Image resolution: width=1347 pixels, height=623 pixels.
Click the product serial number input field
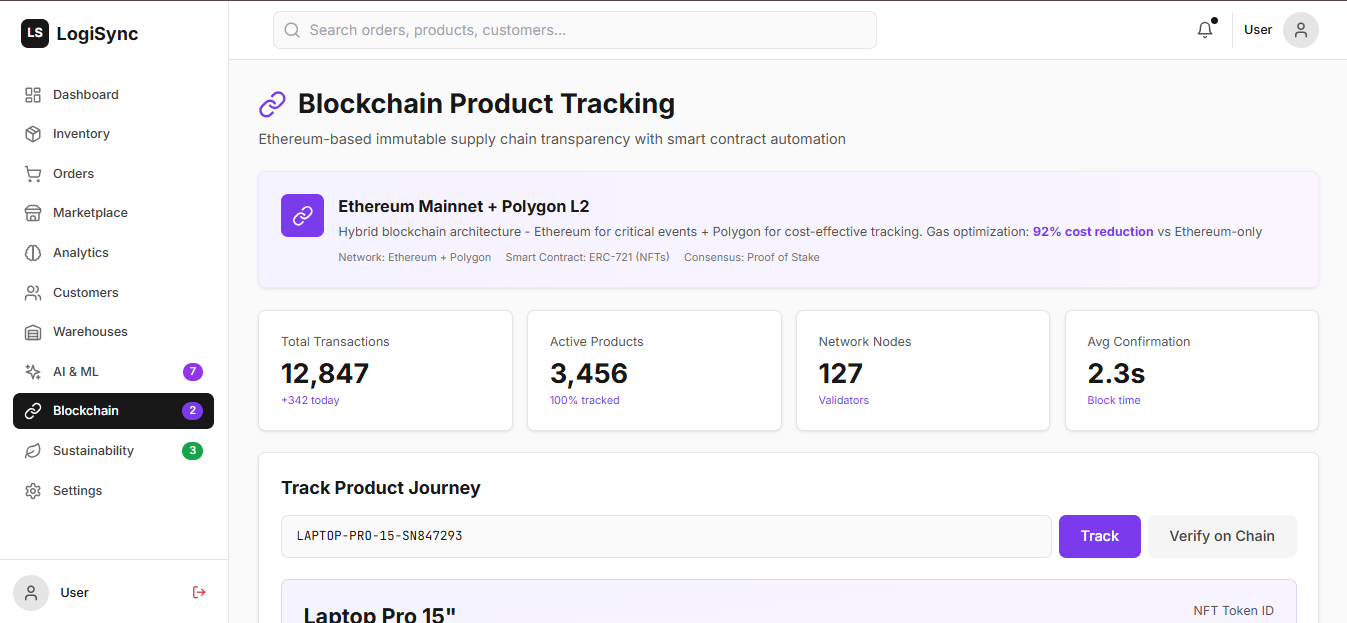tap(666, 536)
